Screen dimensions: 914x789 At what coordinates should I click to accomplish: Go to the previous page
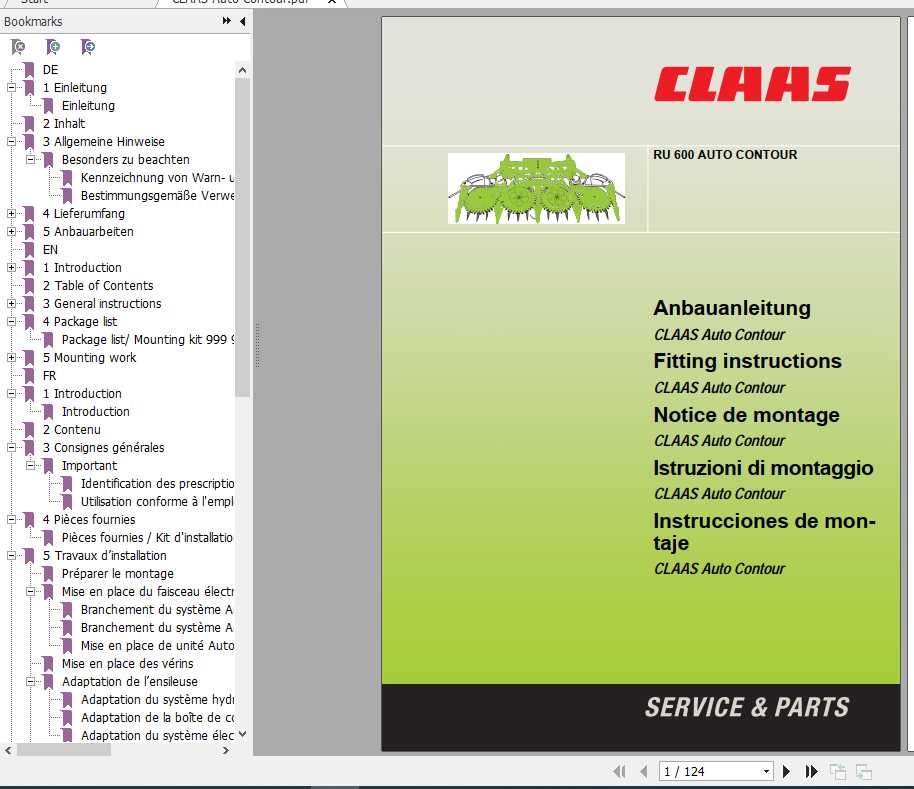pyautogui.click(x=644, y=771)
